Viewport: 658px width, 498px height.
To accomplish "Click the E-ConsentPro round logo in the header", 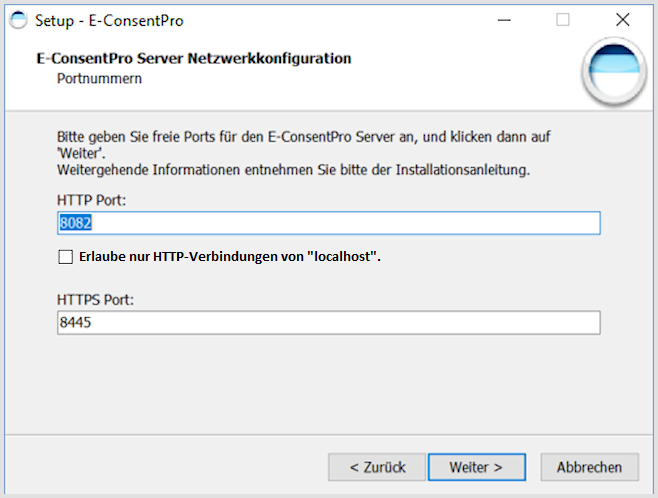I will pyautogui.click(x=614, y=71).
